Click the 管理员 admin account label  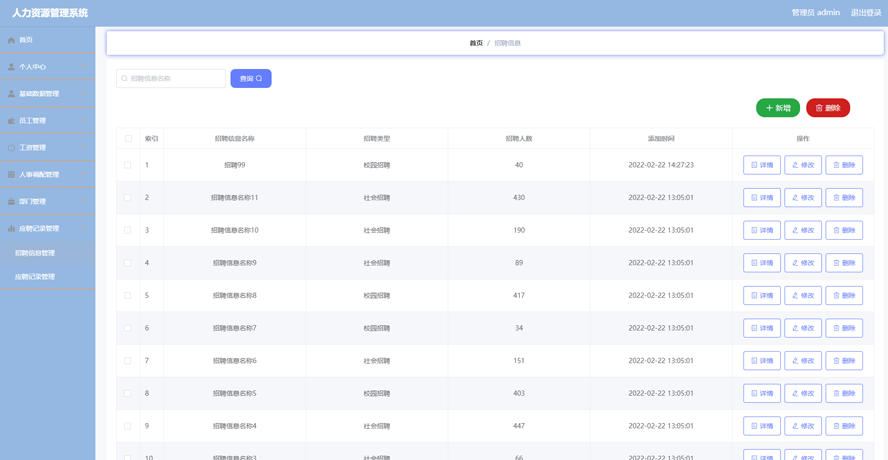pos(816,13)
